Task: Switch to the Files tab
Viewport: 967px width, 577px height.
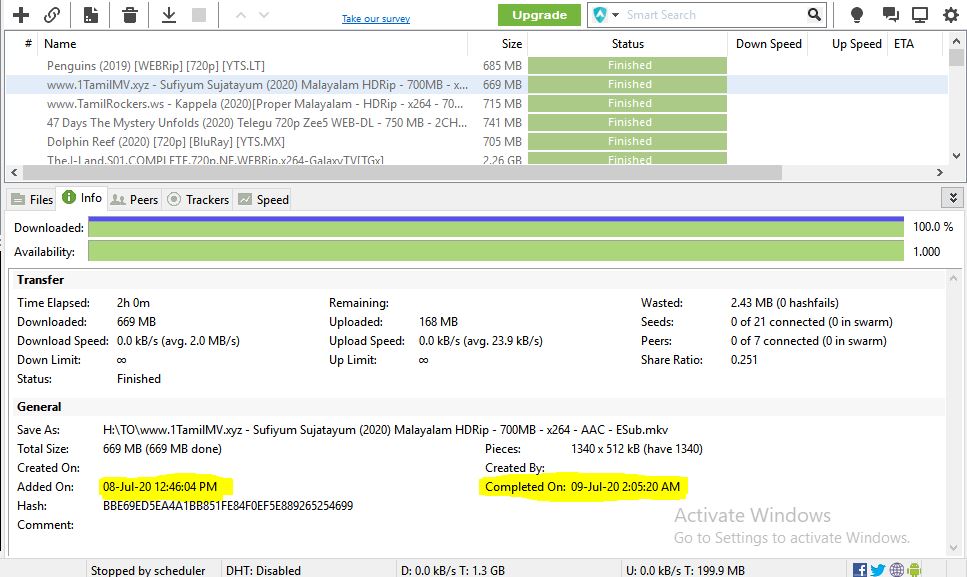Action: coord(32,199)
